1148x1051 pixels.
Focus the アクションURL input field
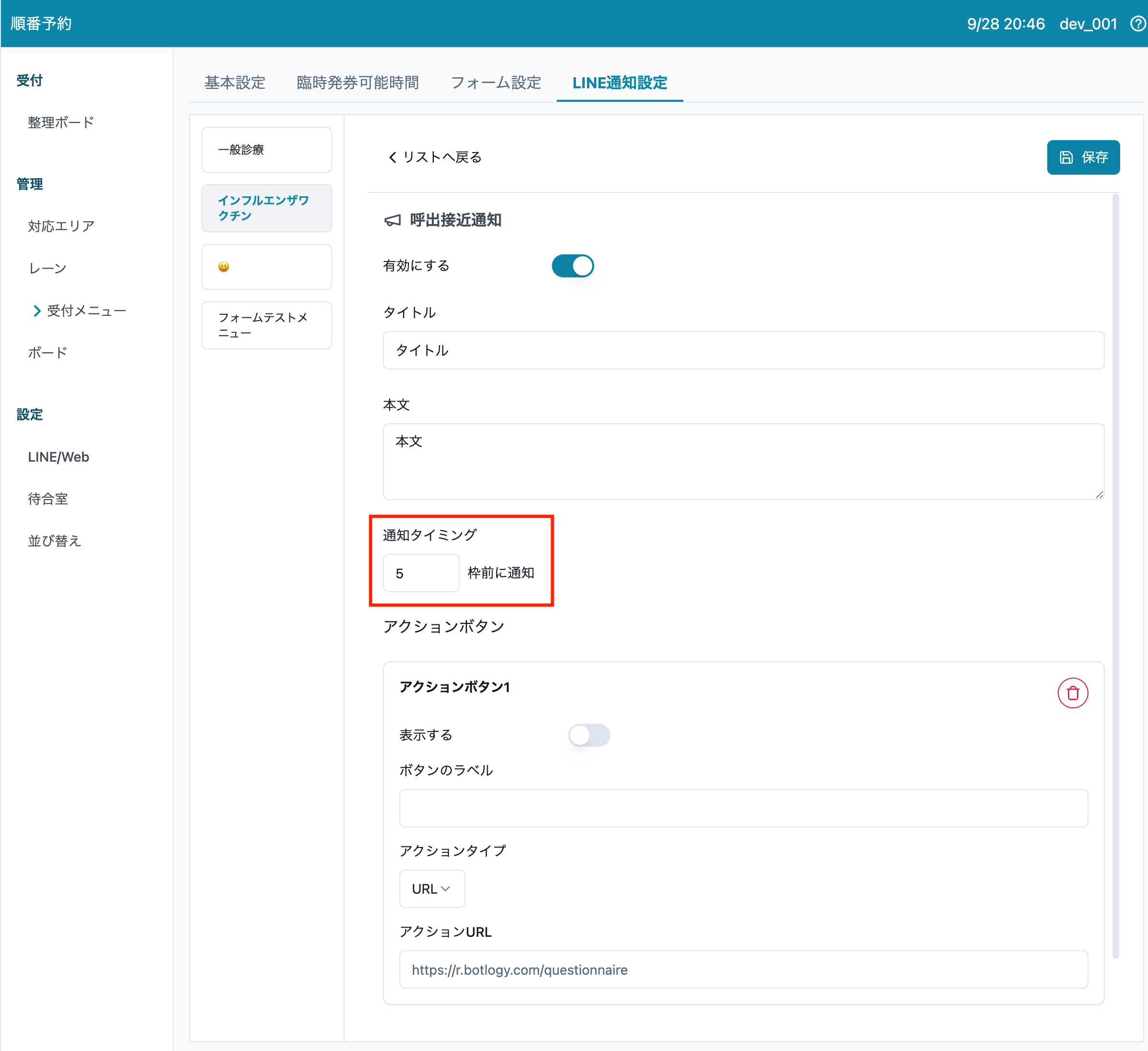743,969
